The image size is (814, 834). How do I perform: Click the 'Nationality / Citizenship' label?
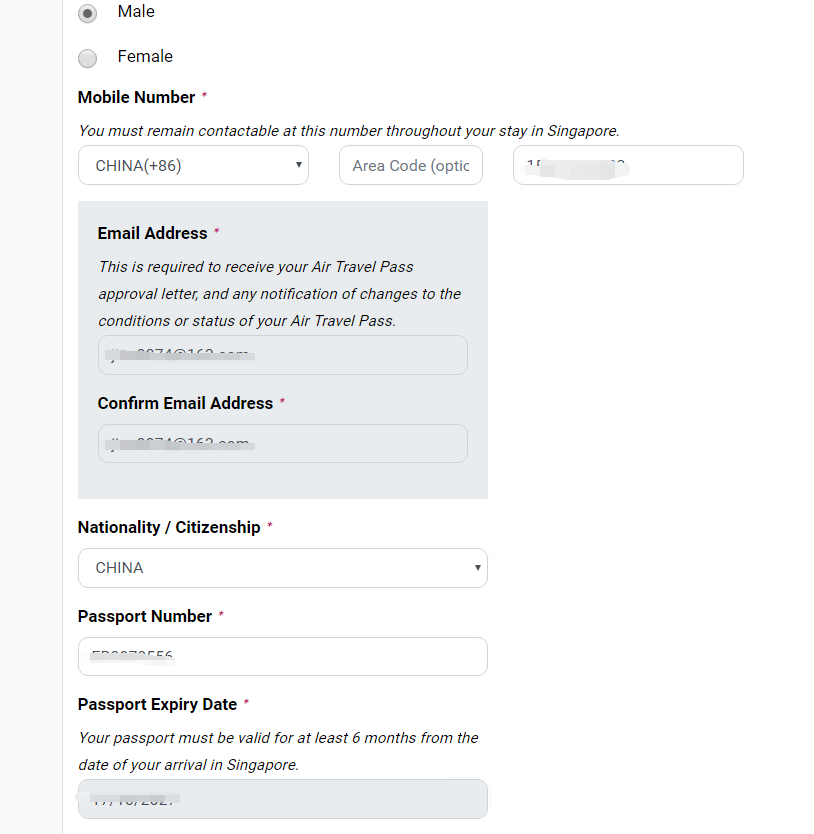[169, 528]
